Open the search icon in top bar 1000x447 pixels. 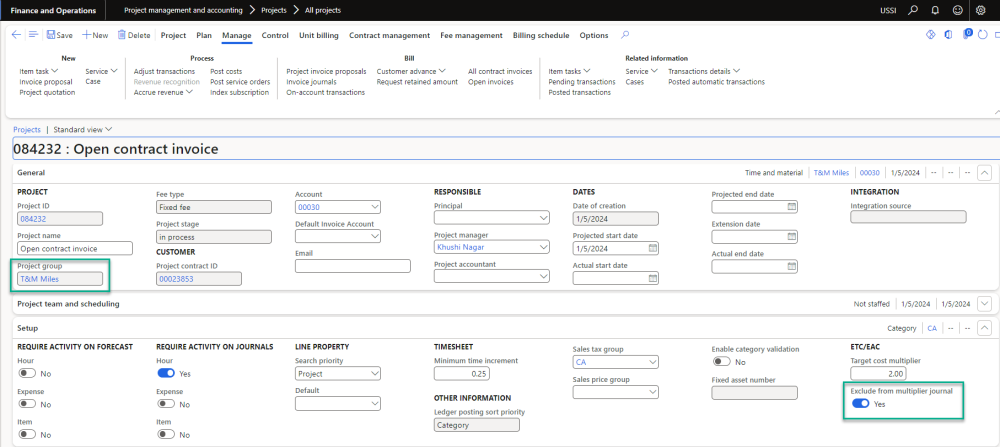click(x=912, y=10)
